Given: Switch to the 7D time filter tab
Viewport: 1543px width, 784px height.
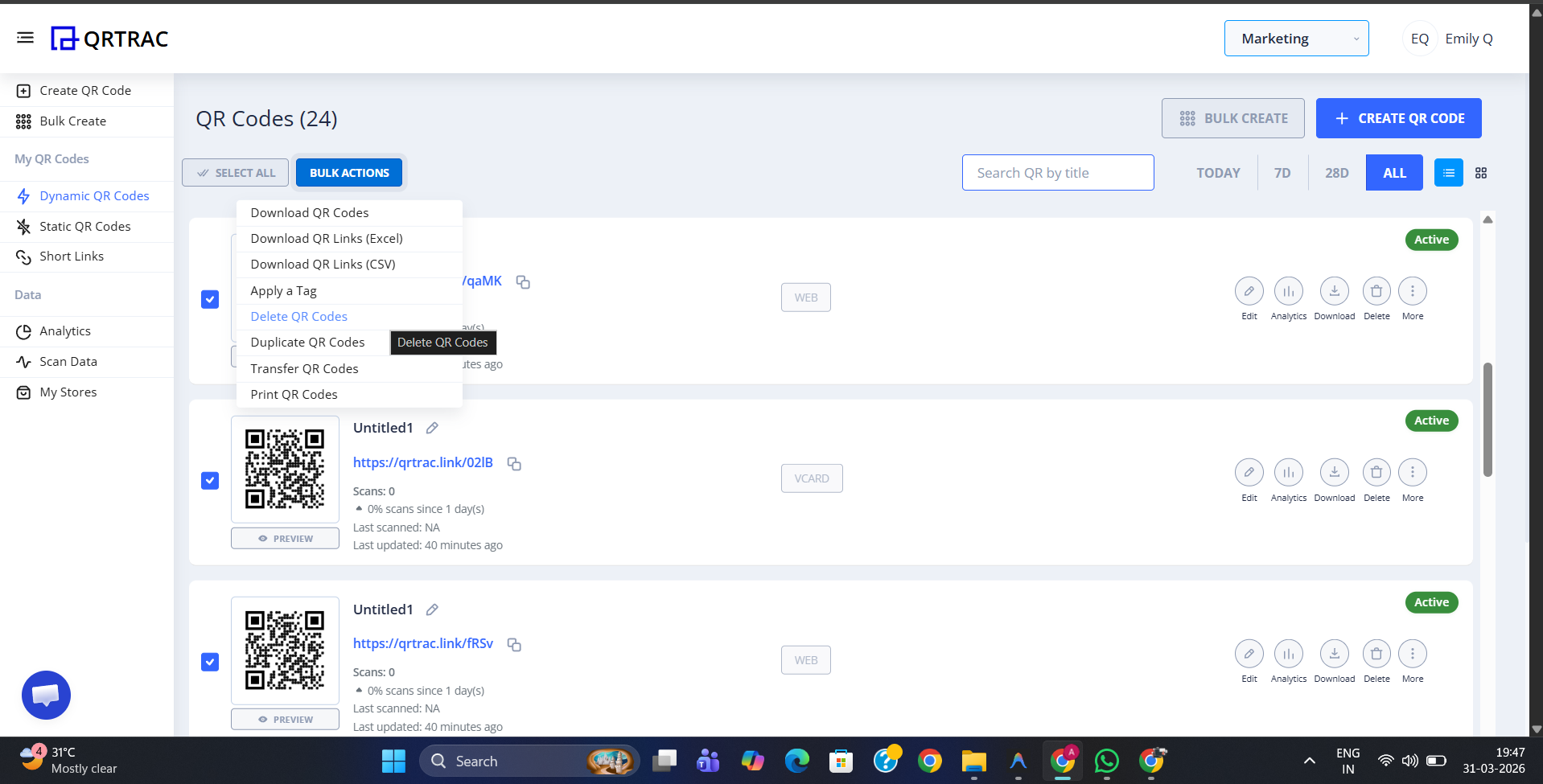Looking at the screenshot, I should click(1282, 172).
